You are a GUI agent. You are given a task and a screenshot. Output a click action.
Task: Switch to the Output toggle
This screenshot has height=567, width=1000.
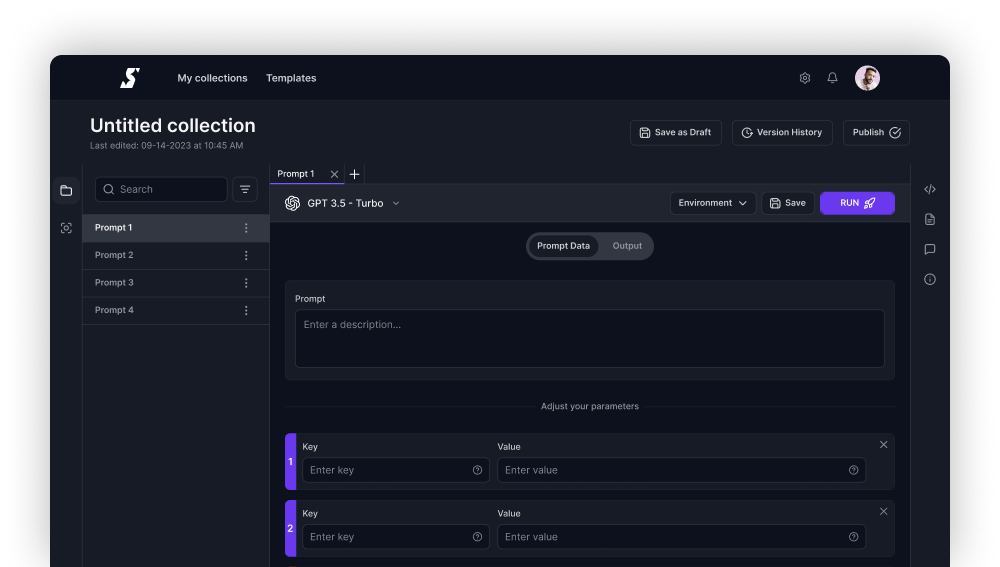click(627, 246)
